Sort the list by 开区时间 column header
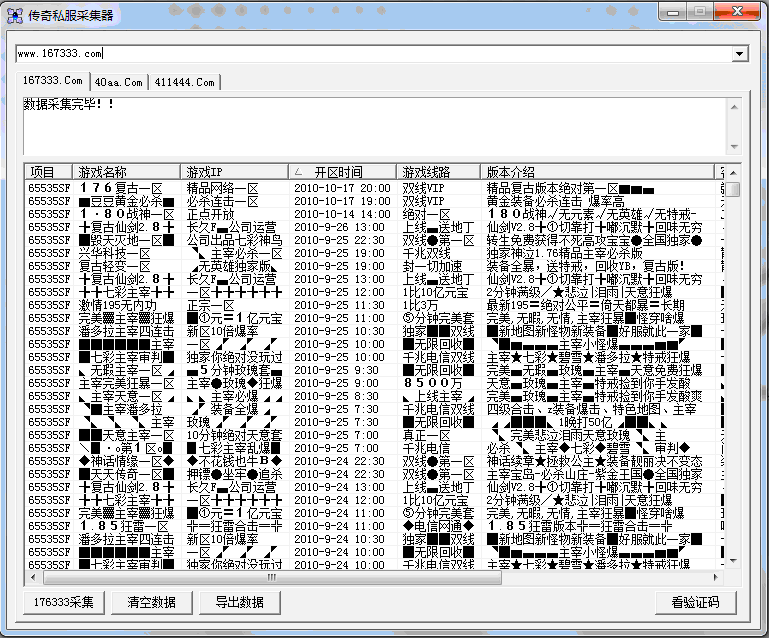 [342, 172]
